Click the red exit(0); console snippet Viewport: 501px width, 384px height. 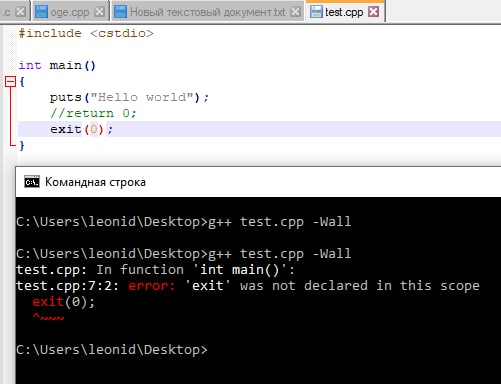[64, 302]
